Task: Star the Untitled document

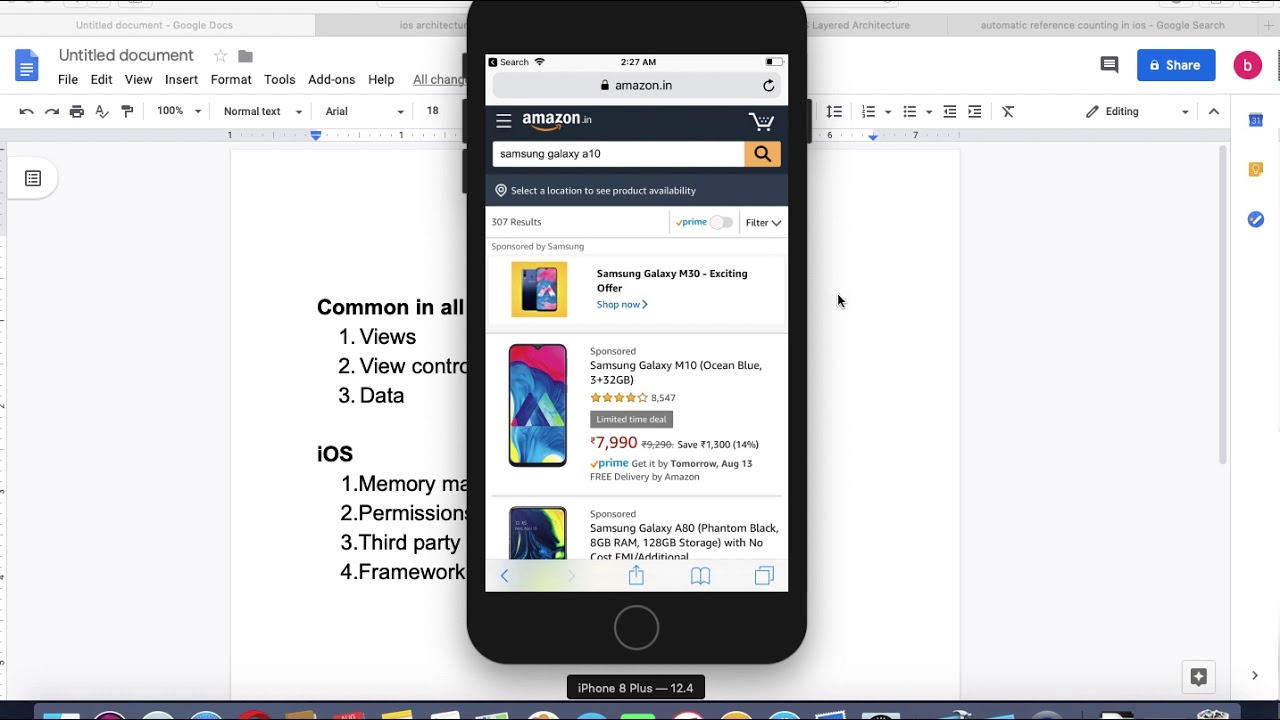Action: [220, 56]
